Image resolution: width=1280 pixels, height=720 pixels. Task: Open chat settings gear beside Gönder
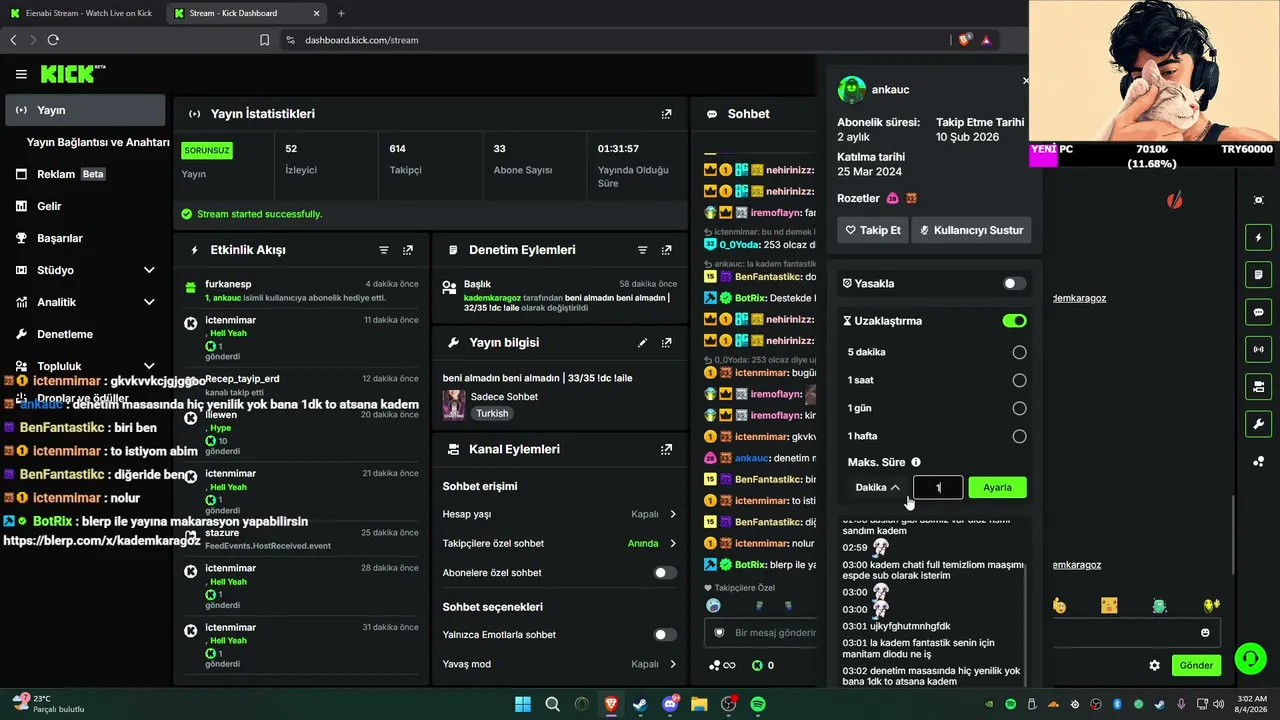pyautogui.click(x=1154, y=665)
